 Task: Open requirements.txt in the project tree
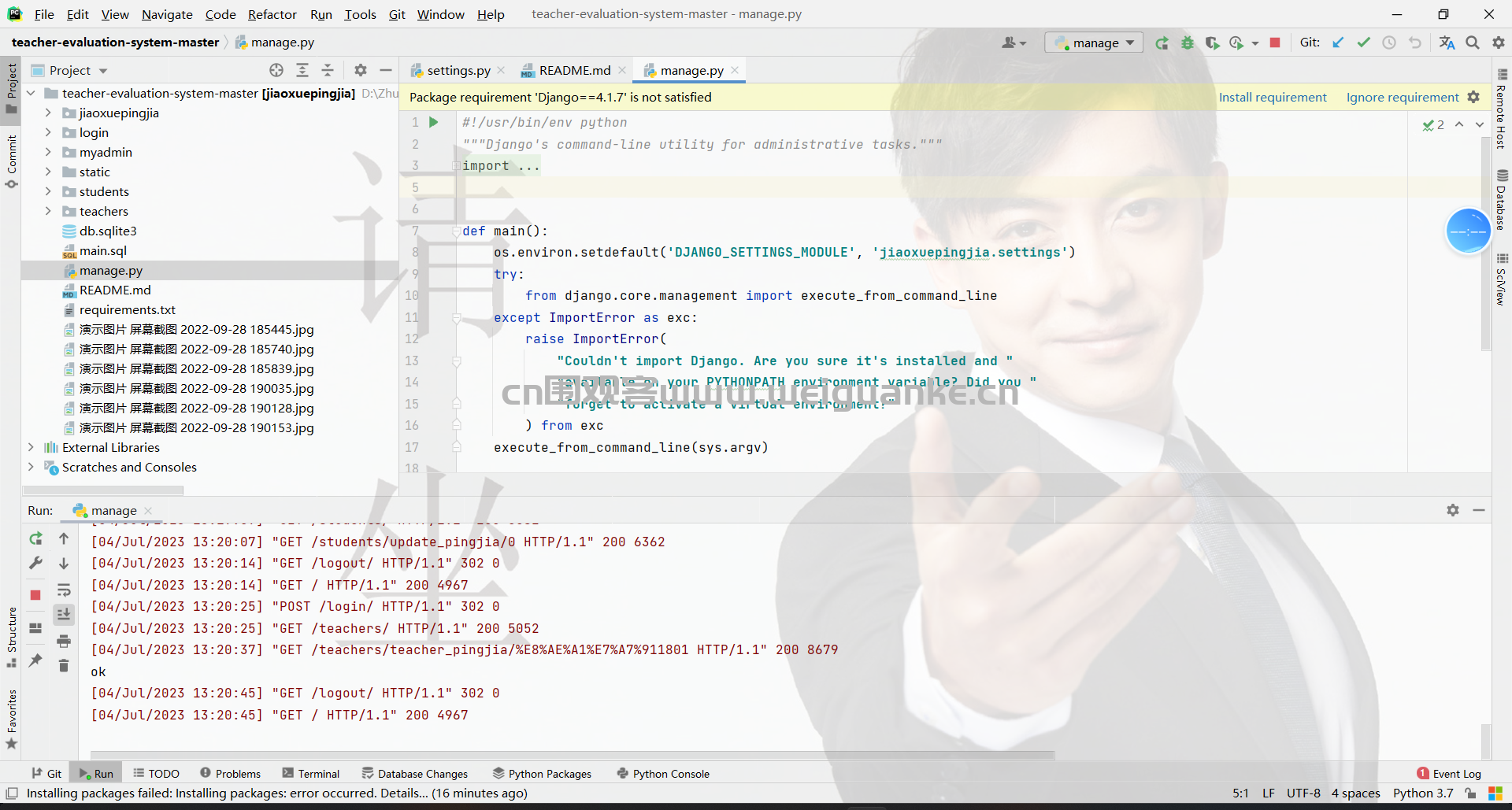(127, 310)
